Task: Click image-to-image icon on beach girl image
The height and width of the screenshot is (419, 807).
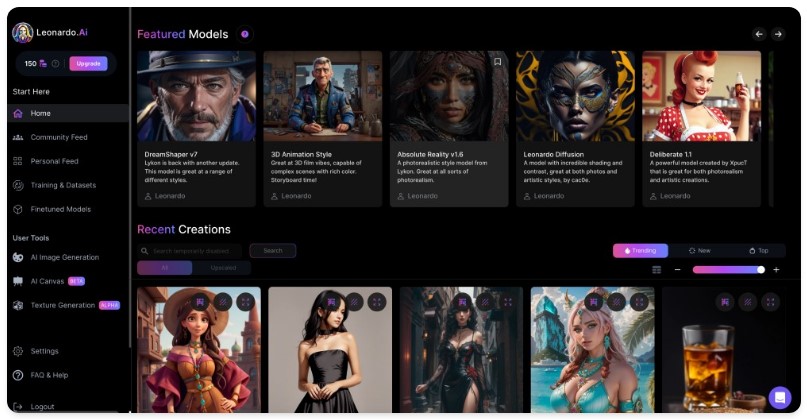Action: [593, 302]
